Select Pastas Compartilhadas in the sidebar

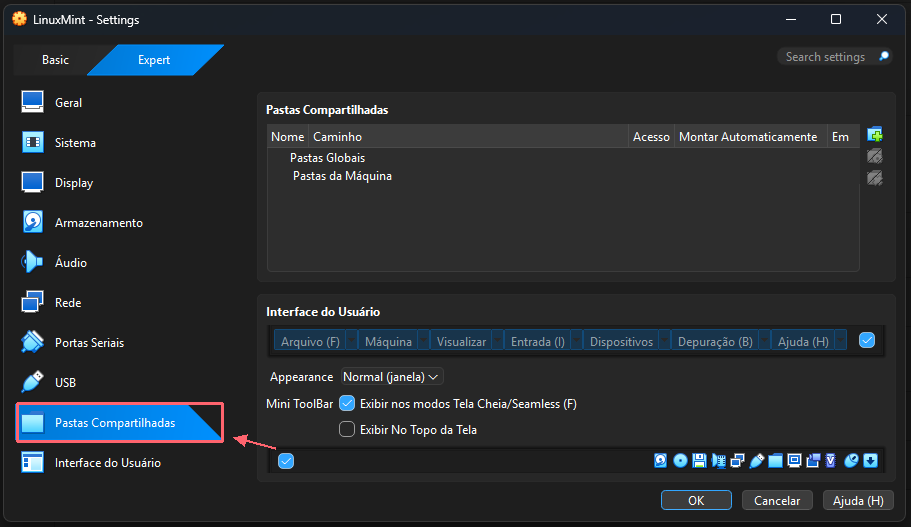[x=120, y=422]
